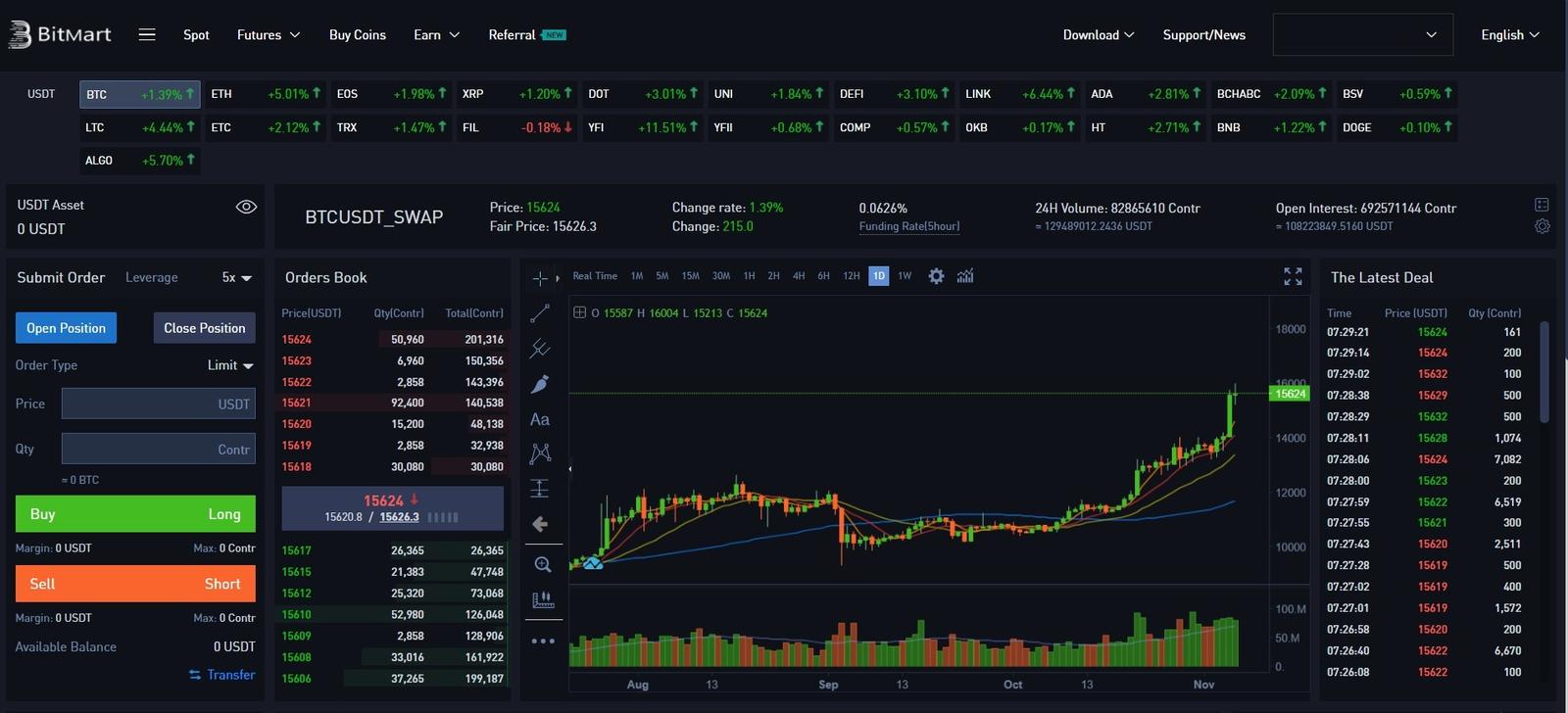Click the 15624 ask row in order book
The height and width of the screenshot is (713, 1568).
[x=392, y=340]
